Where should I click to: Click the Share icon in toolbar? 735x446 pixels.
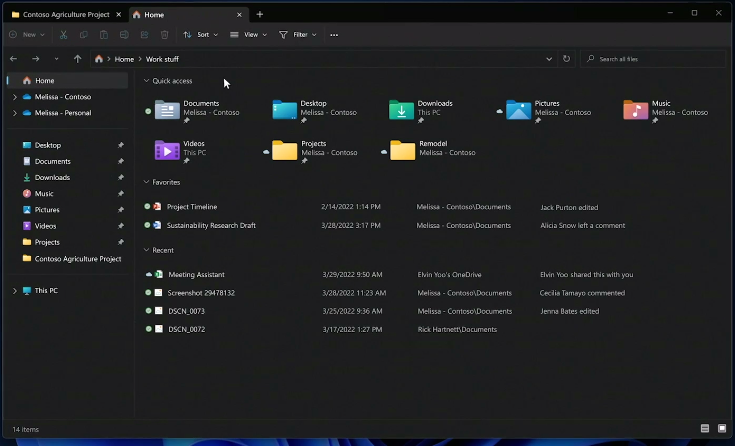[x=144, y=35]
